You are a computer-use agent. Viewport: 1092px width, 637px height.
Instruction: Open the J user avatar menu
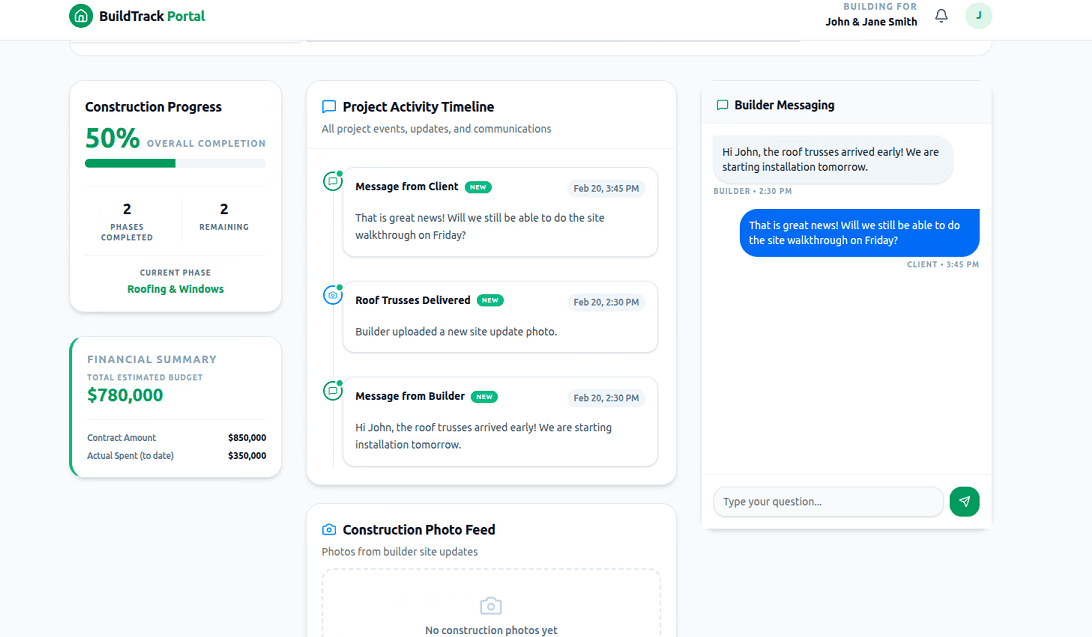pyautogui.click(x=978, y=16)
